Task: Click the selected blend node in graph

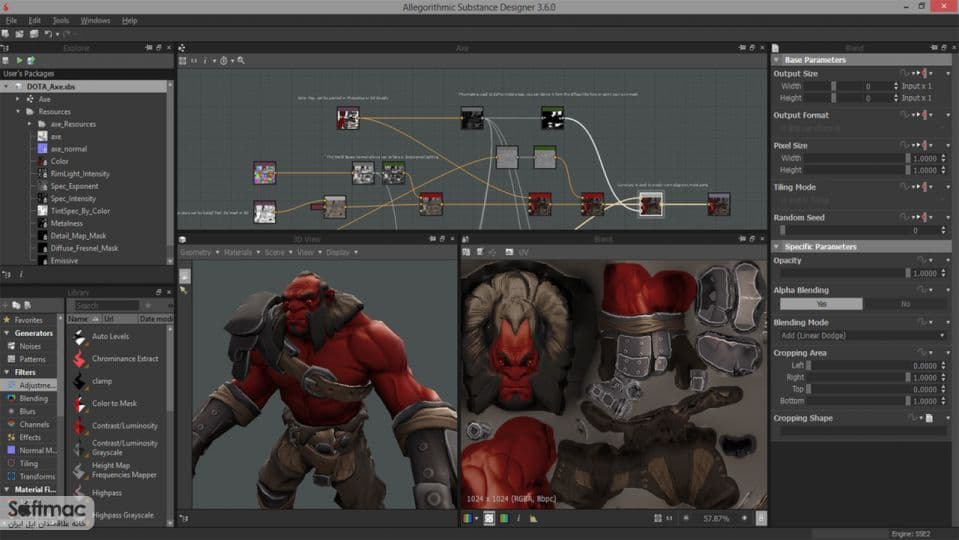Action: 651,204
